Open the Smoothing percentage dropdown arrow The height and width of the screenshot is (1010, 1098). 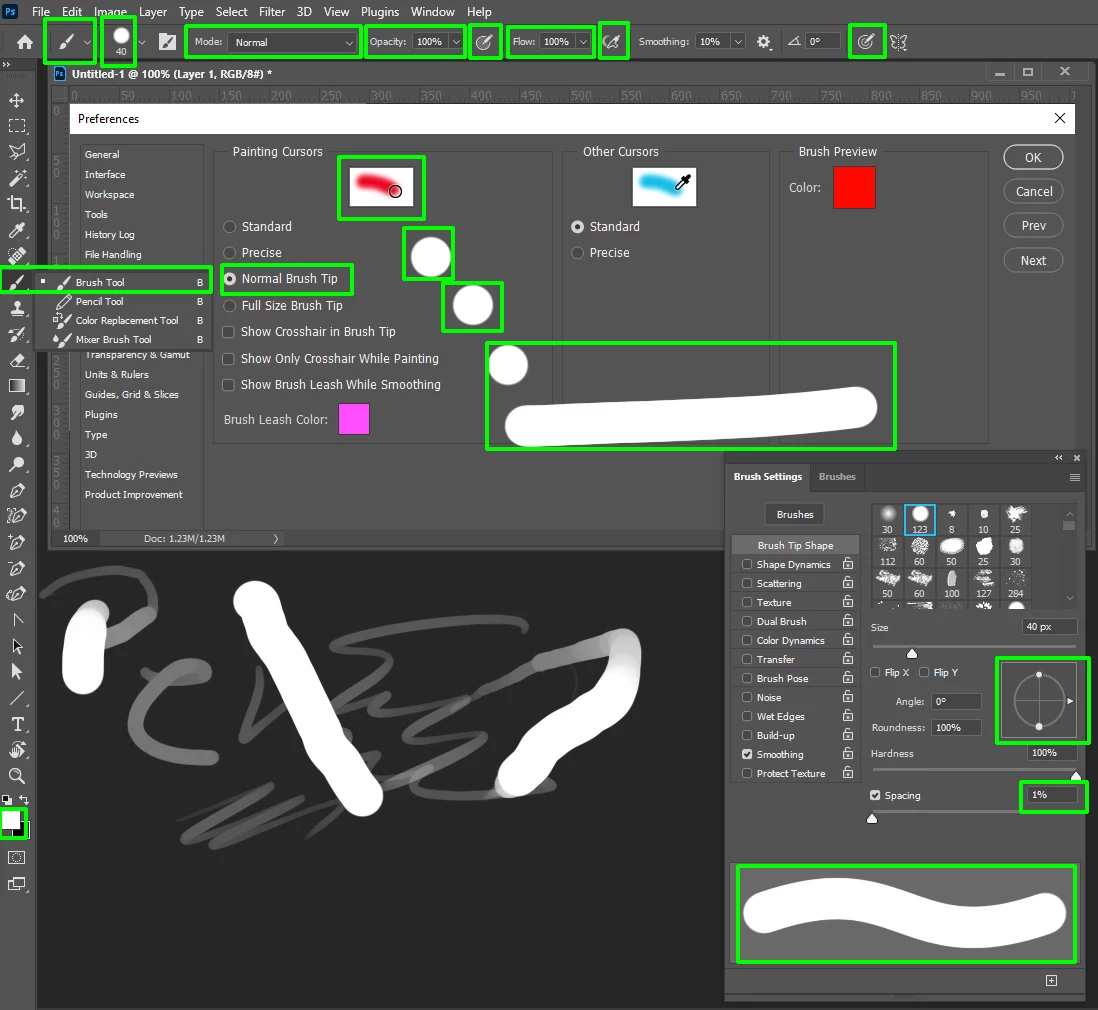tap(738, 42)
